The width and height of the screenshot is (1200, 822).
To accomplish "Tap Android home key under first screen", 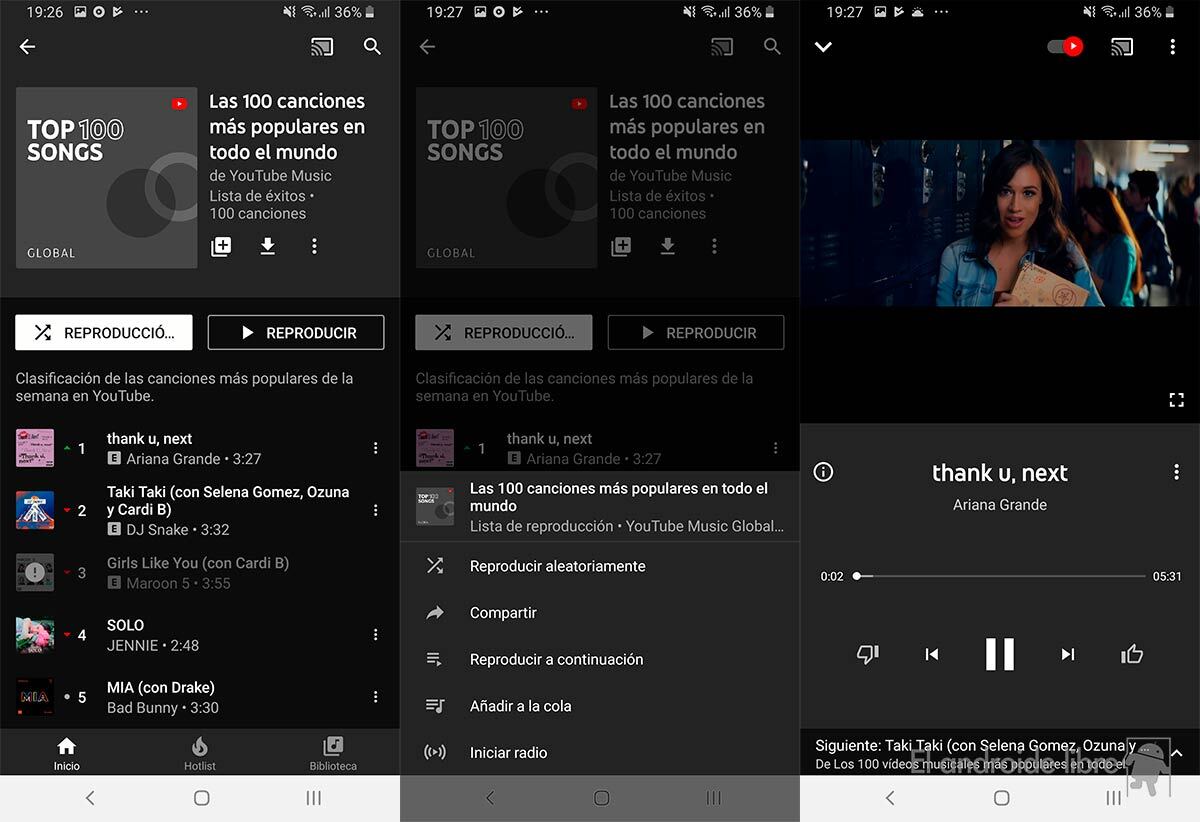I will [201, 798].
